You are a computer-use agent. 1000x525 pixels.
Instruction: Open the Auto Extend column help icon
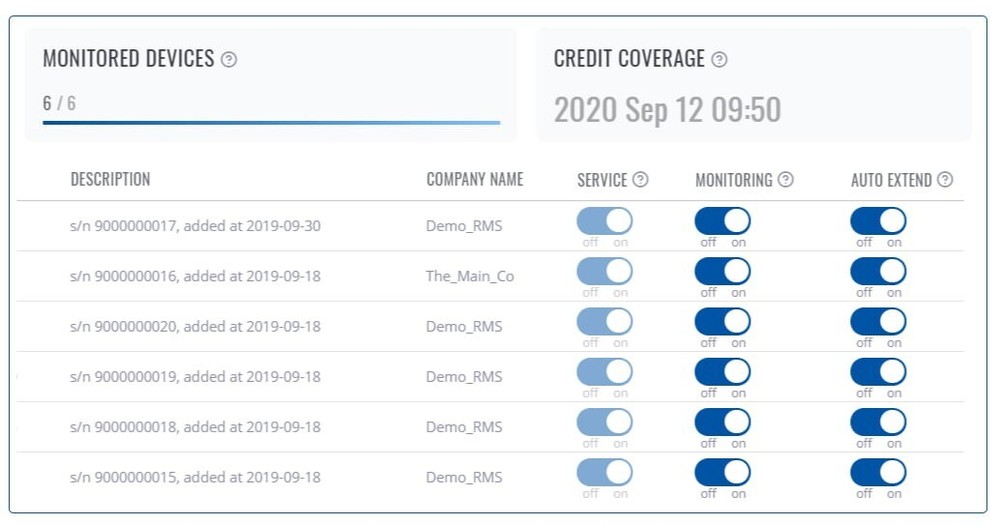(x=945, y=179)
